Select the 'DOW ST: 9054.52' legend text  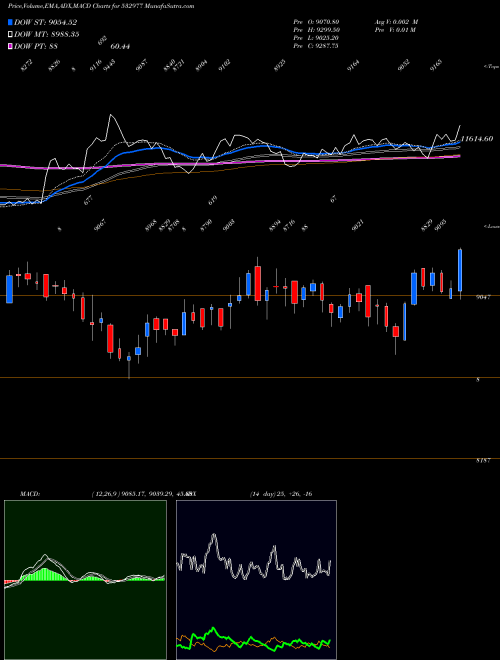pyautogui.click(x=45, y=22)
